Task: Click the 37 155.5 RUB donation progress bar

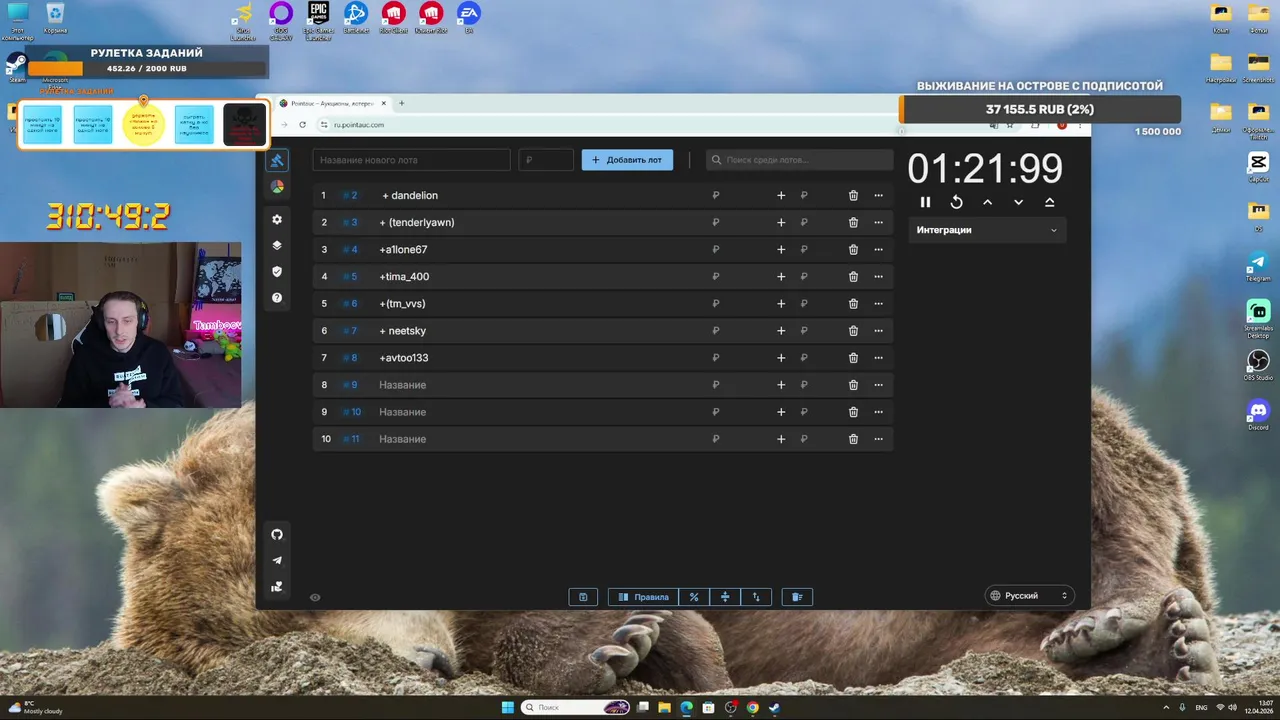Action: [x=1040, y=109]
